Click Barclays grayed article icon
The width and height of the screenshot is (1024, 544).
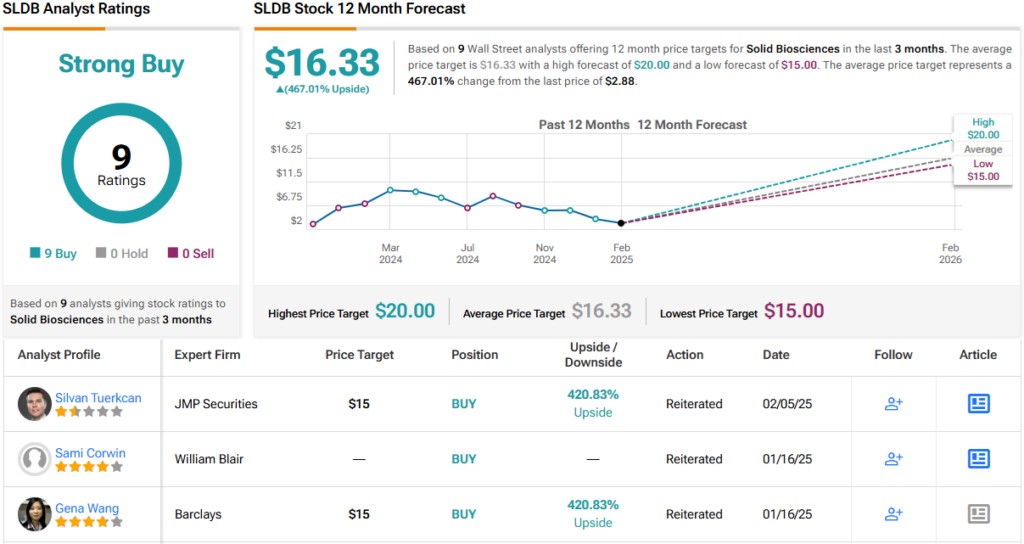tap(978, 514)
